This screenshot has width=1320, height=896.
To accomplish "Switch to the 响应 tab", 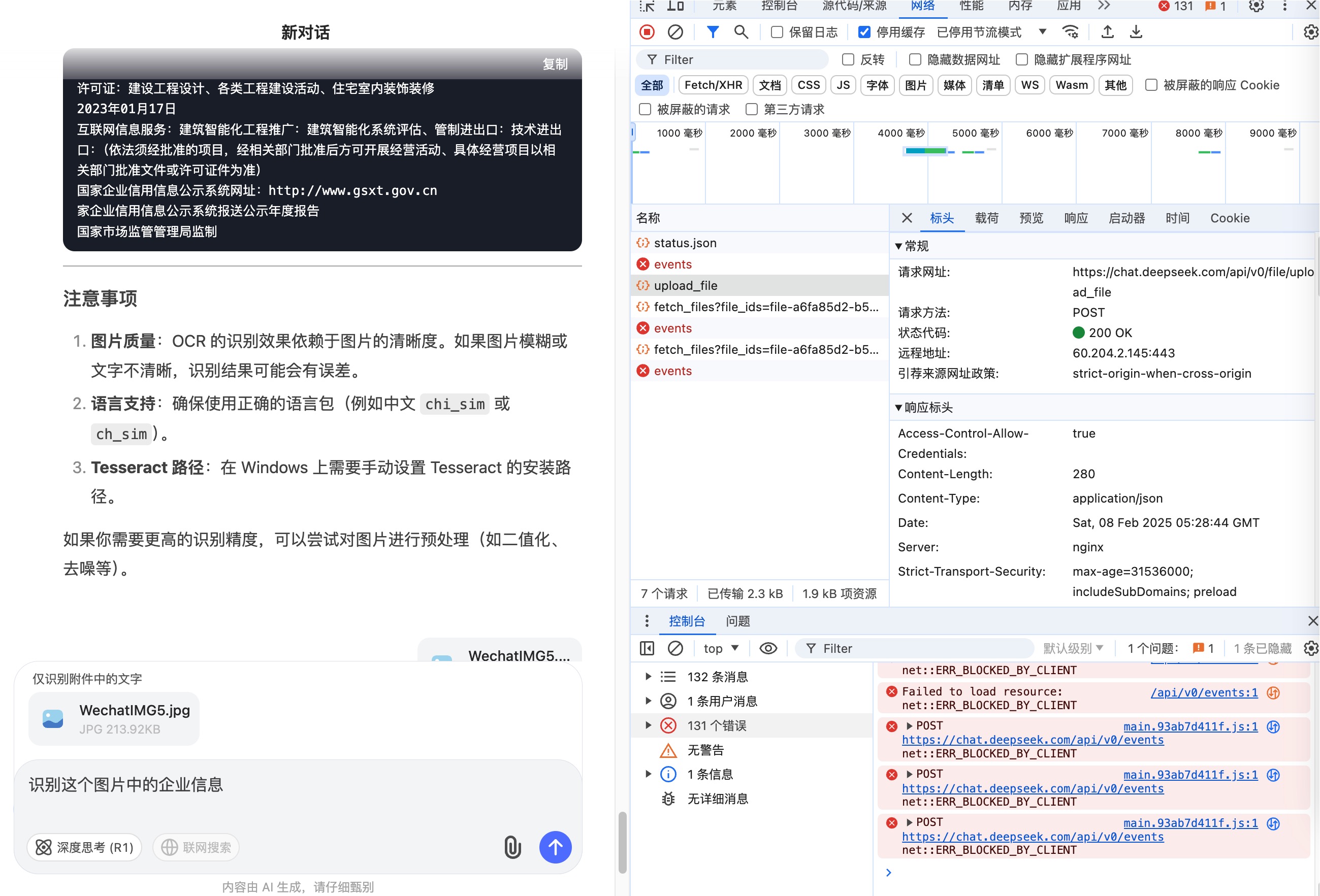I will [x=1076, y=218].
